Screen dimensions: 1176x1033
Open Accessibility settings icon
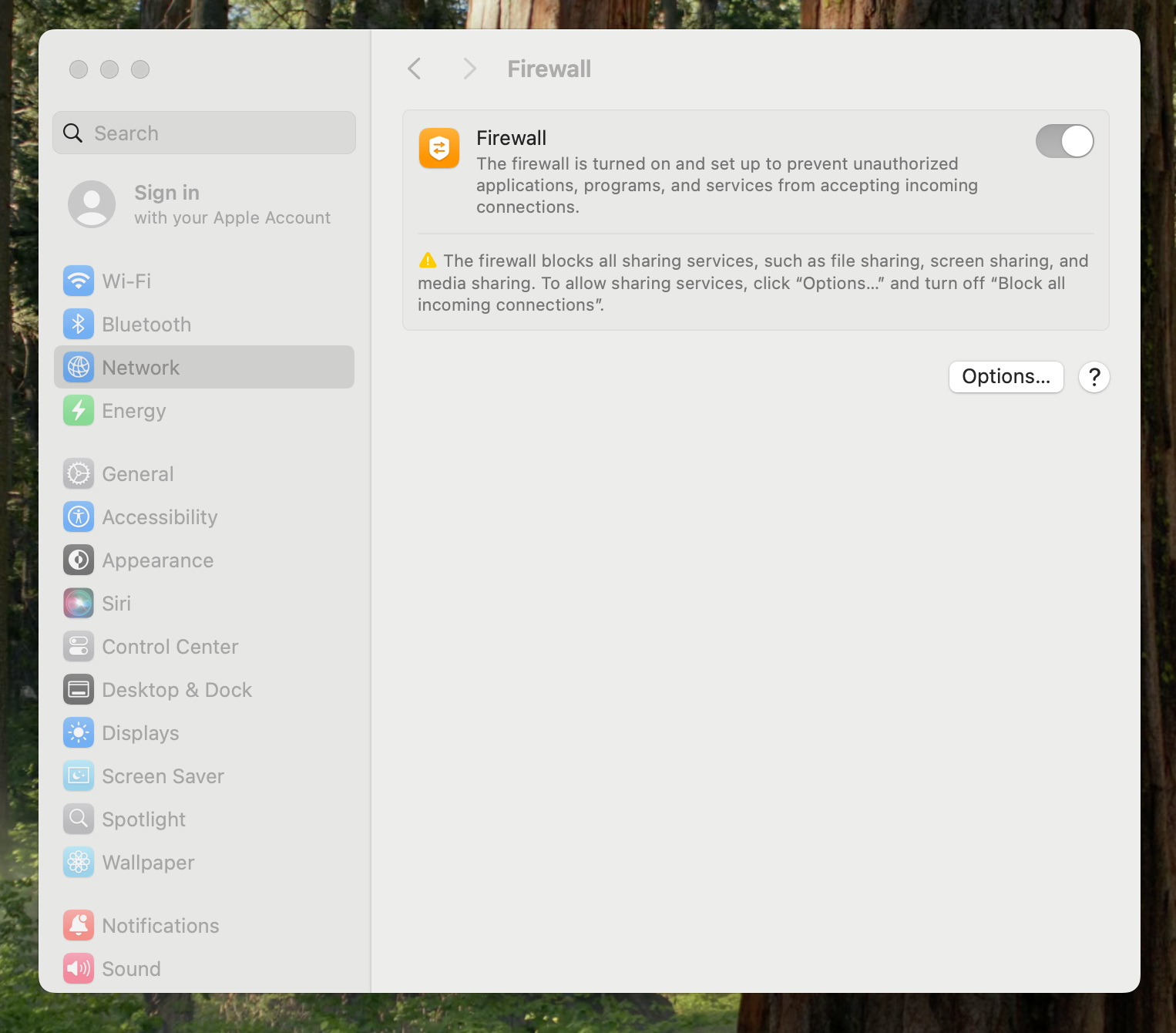coord(79,517)
